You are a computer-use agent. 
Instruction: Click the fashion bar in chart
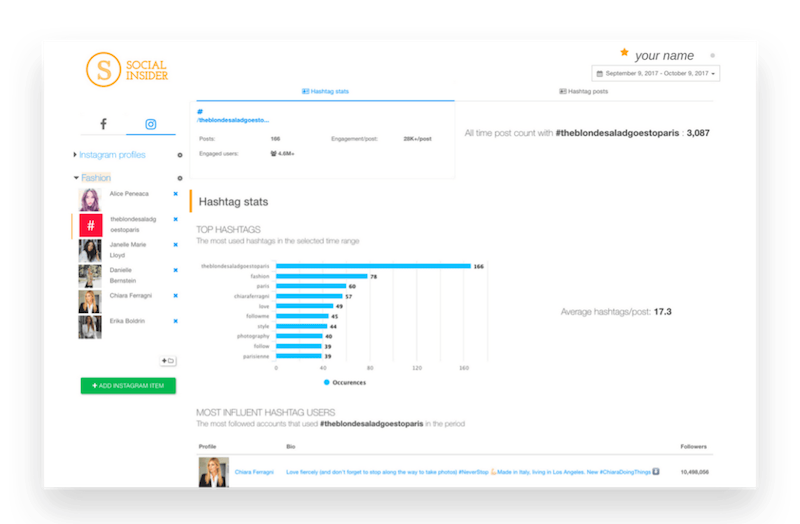(321, 277)
